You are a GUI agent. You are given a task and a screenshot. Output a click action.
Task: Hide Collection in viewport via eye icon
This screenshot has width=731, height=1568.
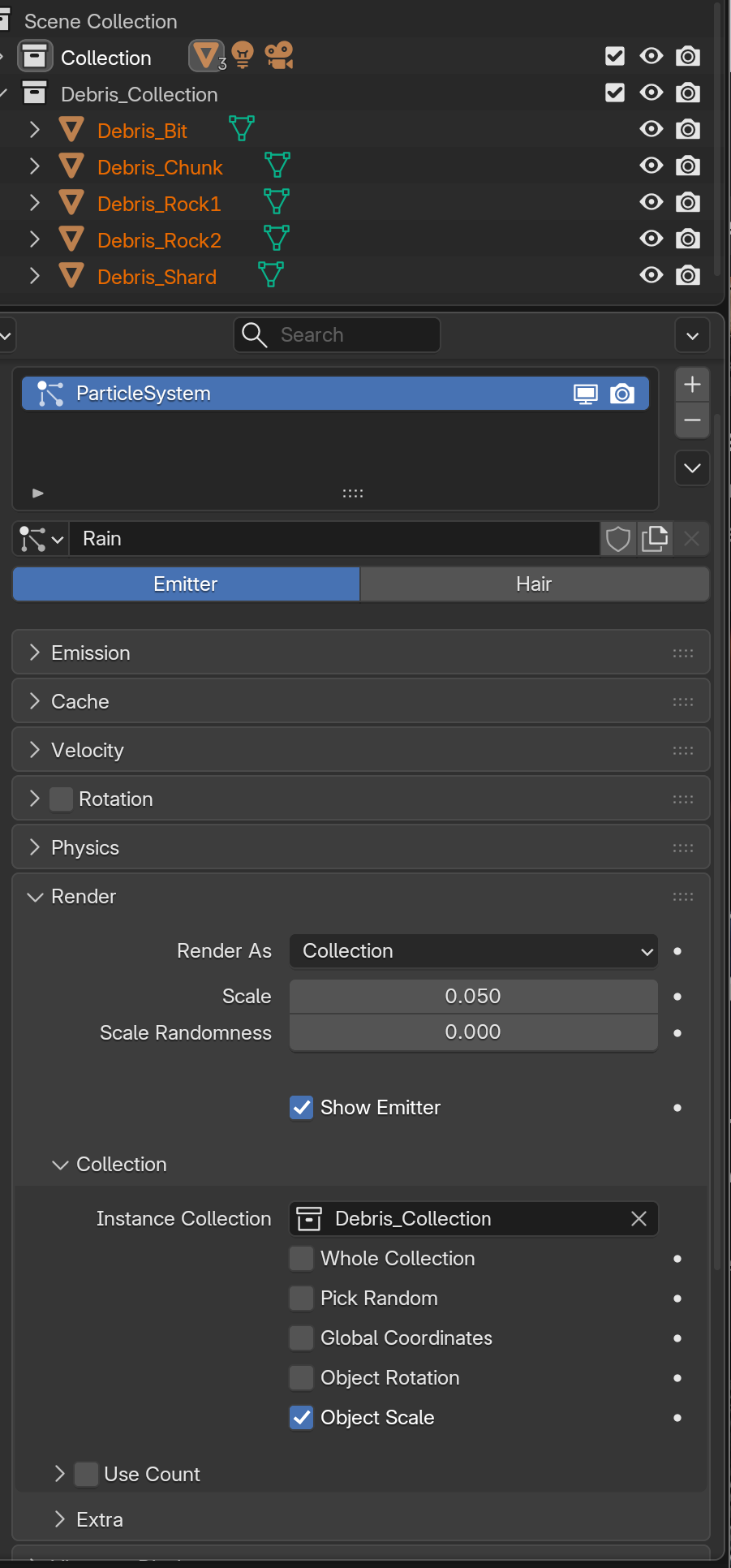[651, 56]
